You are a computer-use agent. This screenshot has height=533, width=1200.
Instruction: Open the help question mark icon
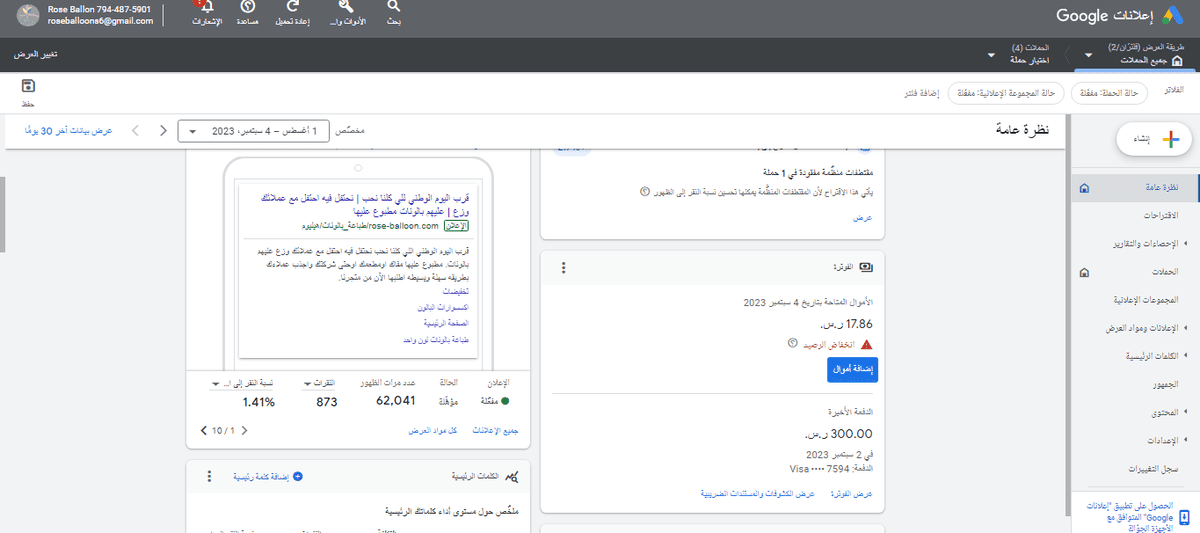(x=248, y=9)
